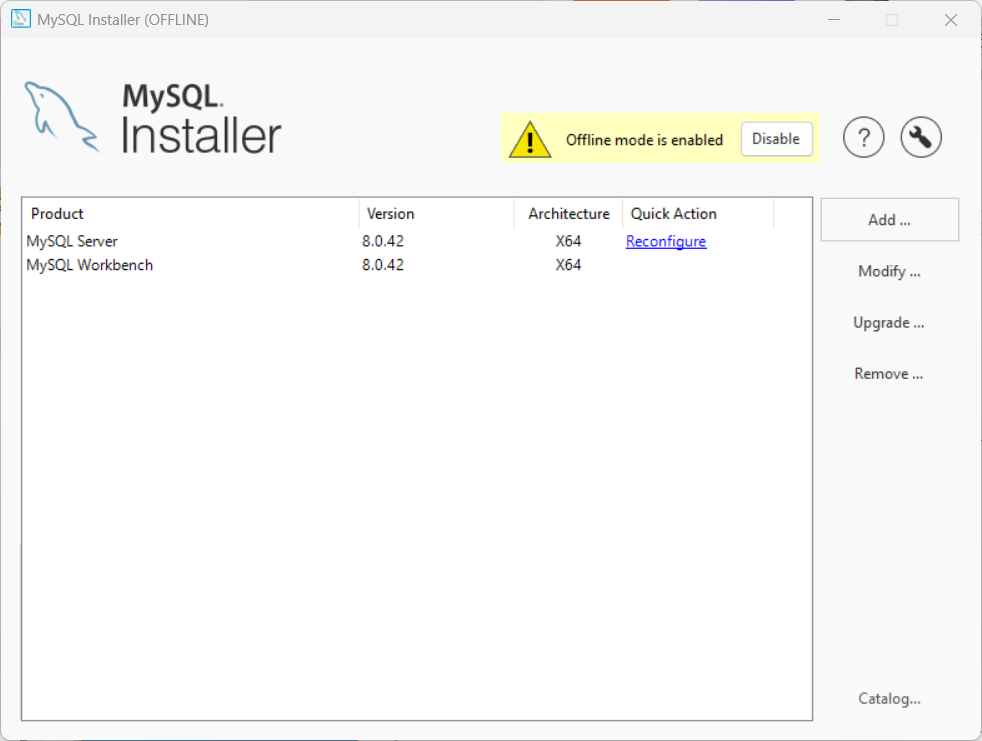Screen dimensions: 982x741
Task: Click X64 architecture cell for MySQL Workbench
Action: 568,265
